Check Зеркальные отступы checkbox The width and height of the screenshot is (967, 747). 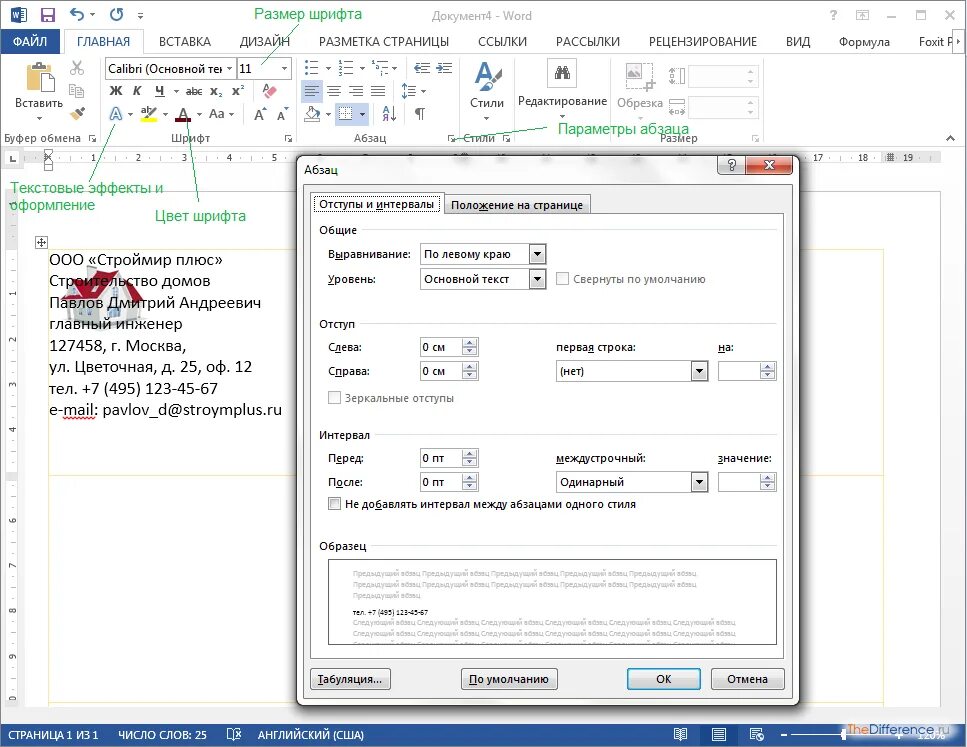point(334,398)
